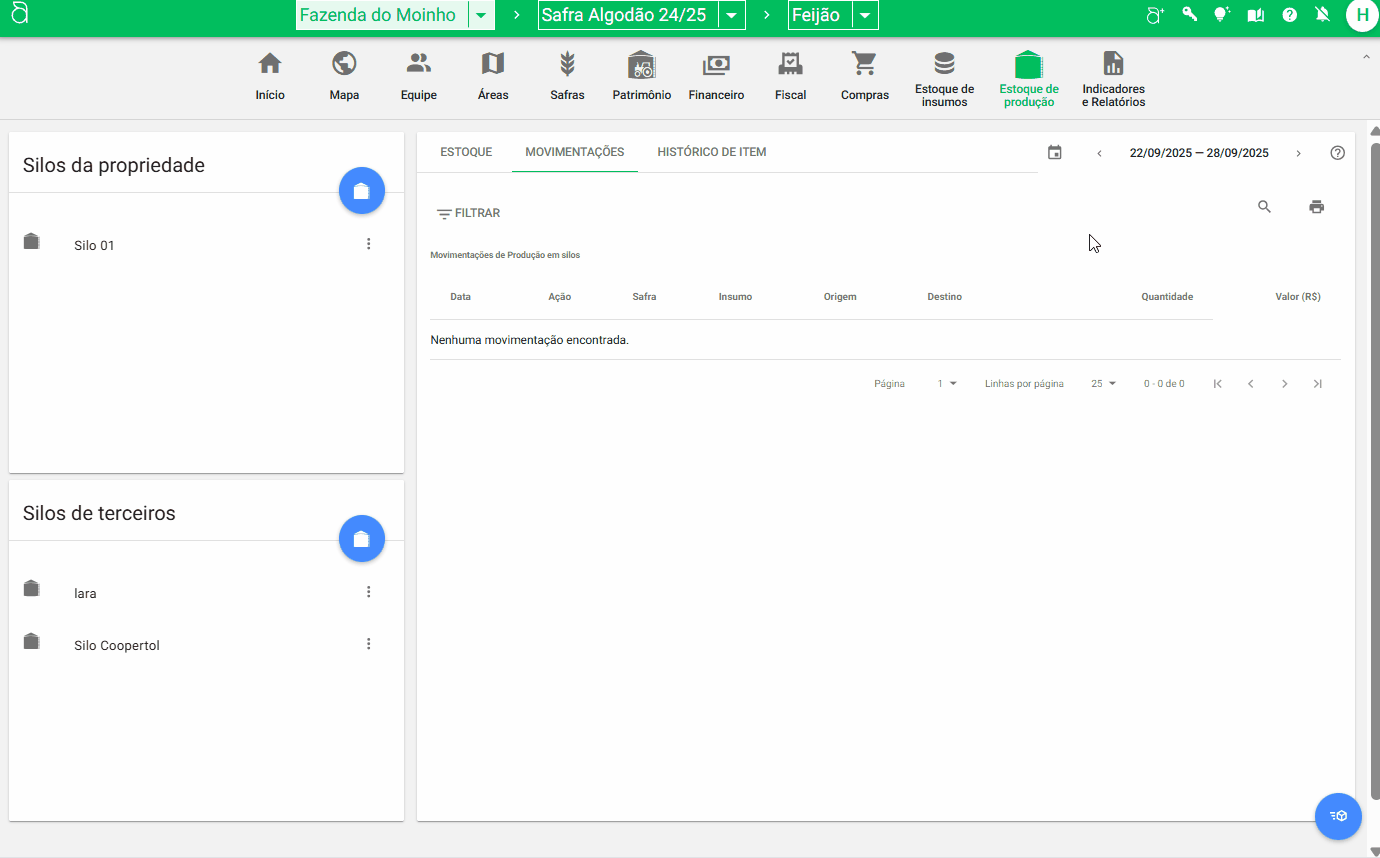Click the print icon

1316,207
